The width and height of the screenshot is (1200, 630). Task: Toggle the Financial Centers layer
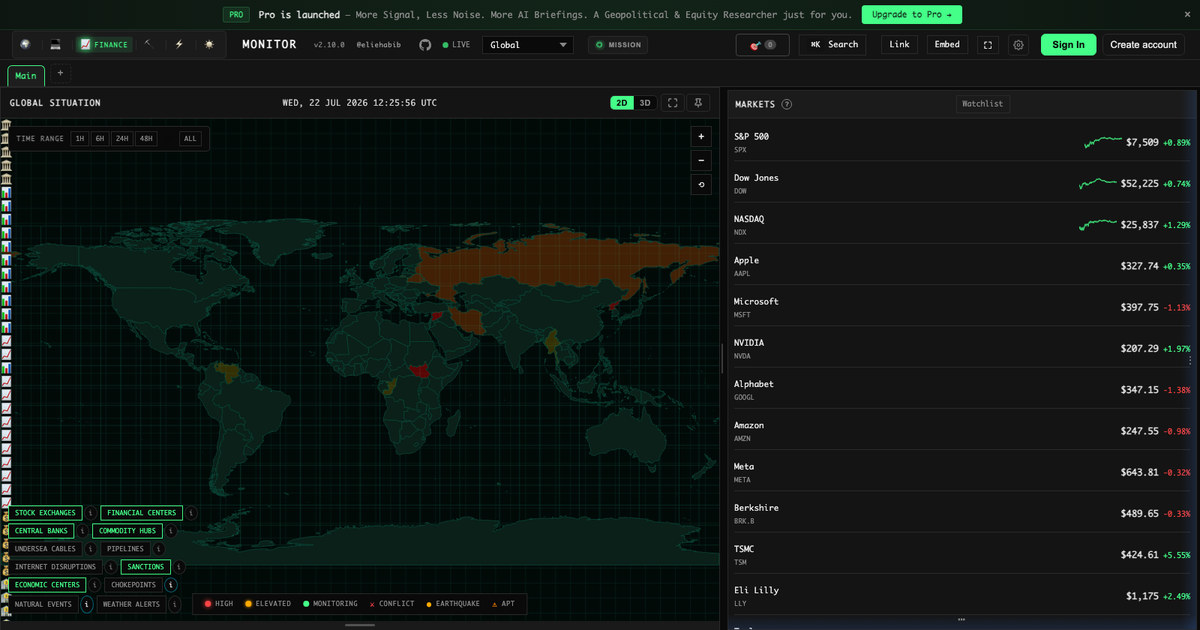click(x=141, y=513)
